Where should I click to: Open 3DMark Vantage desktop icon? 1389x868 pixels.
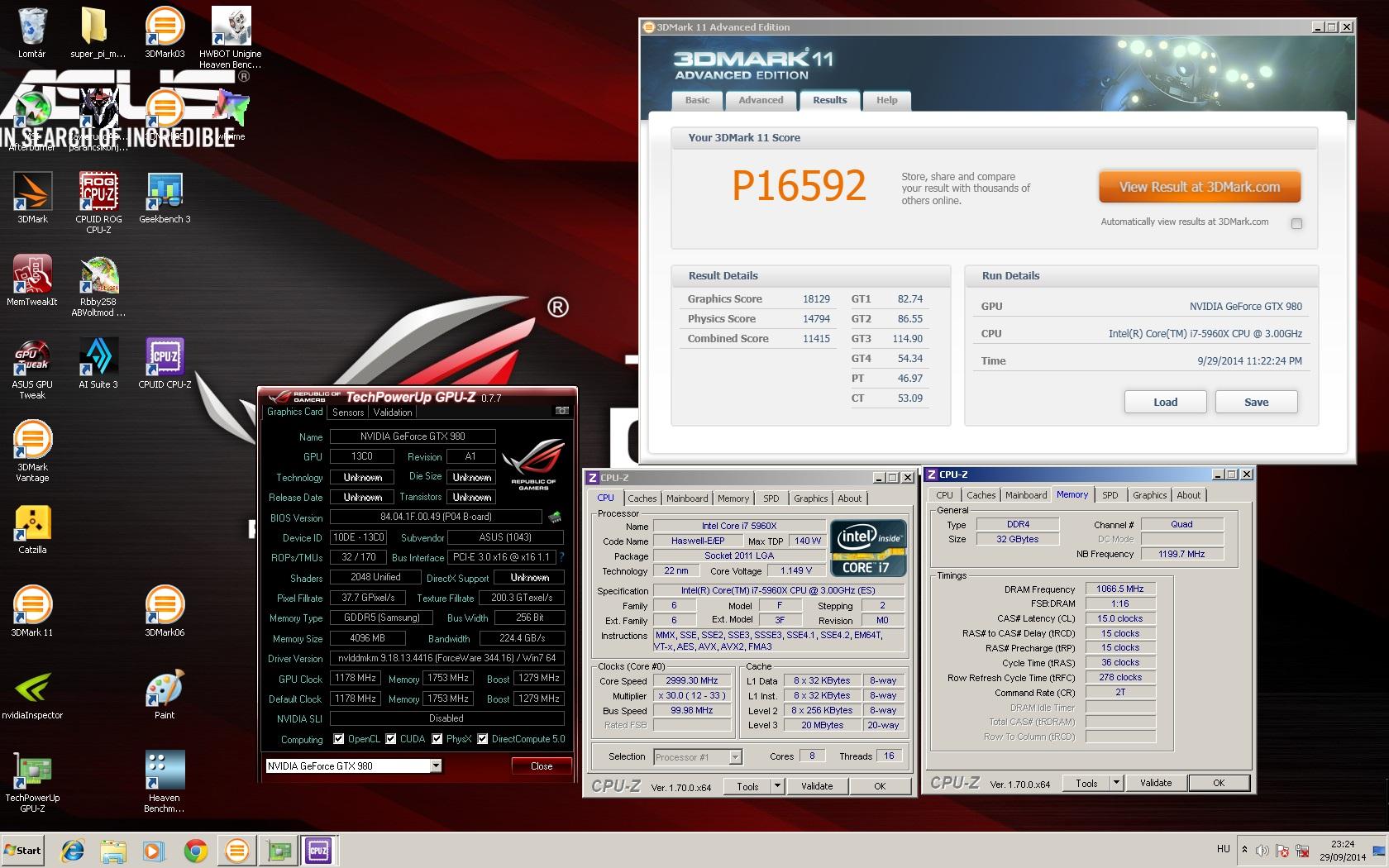pyautogui.click(x=32, y=451)
